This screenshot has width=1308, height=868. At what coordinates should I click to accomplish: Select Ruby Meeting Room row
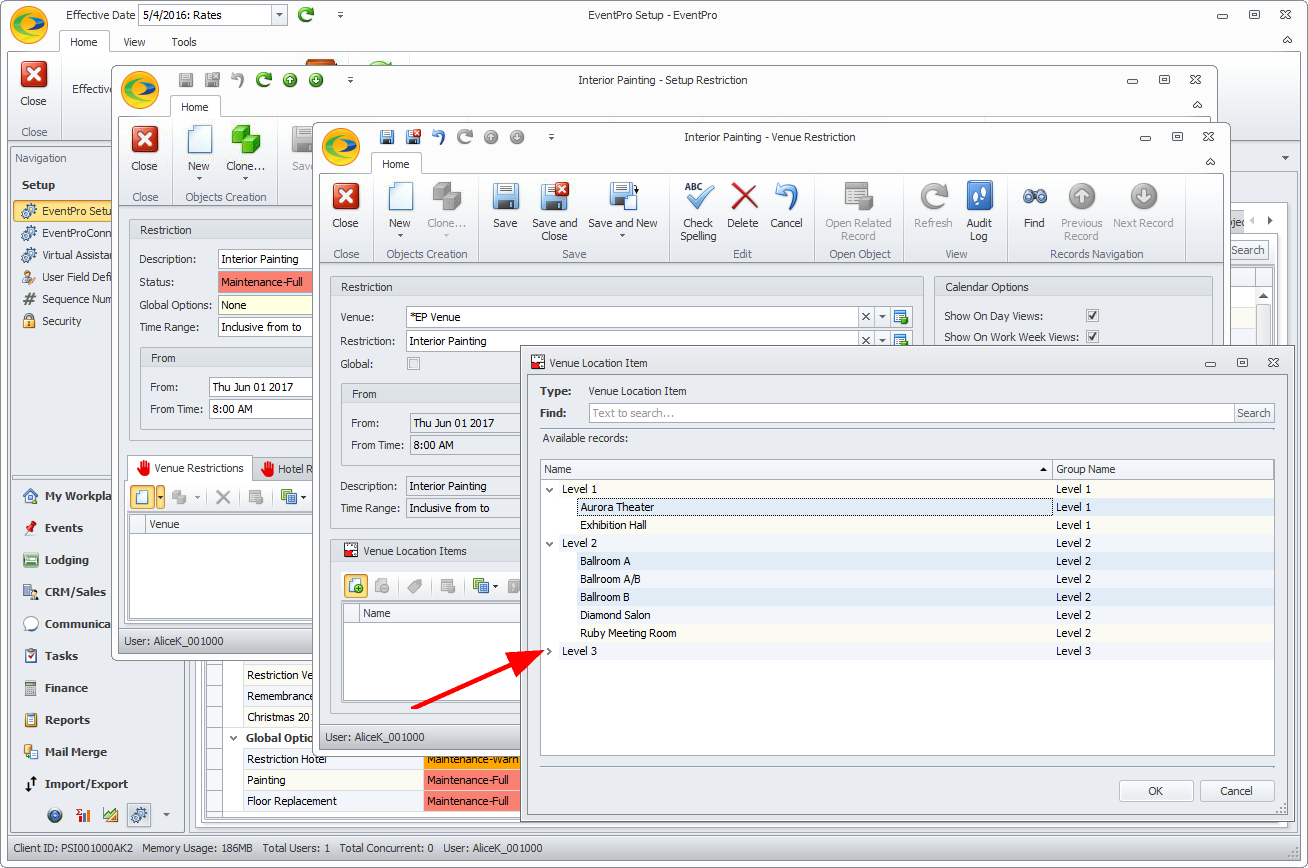pos(907,633)
